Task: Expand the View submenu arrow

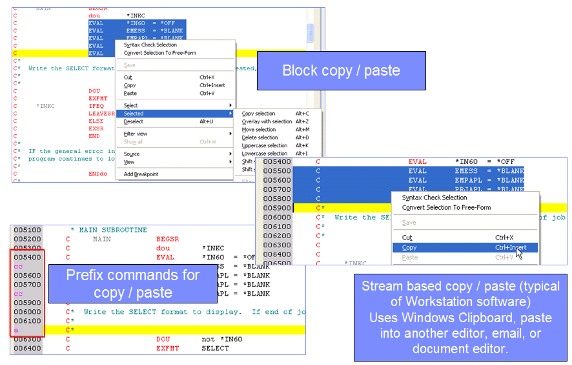Action: point(230,162)
